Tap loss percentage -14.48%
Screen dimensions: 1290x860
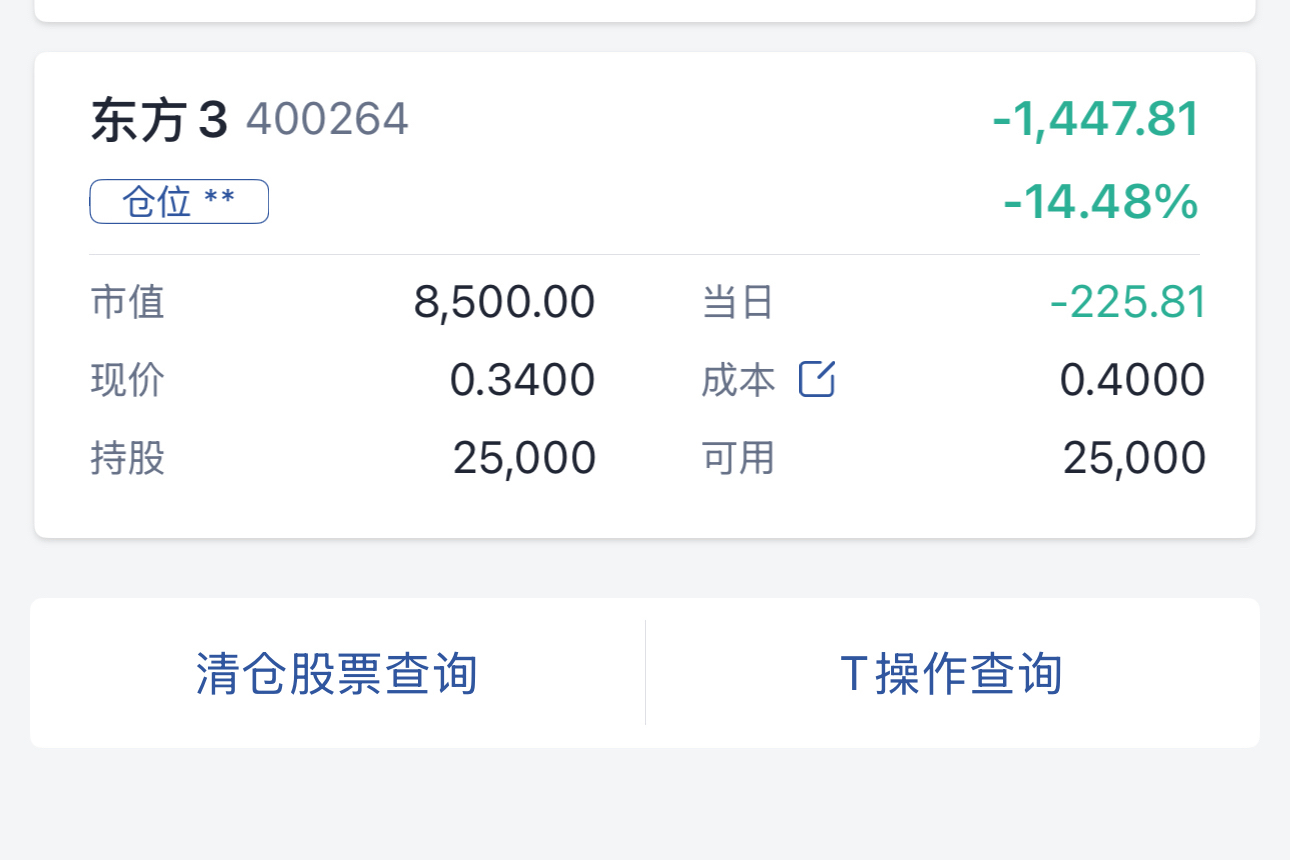(1101, 202)
